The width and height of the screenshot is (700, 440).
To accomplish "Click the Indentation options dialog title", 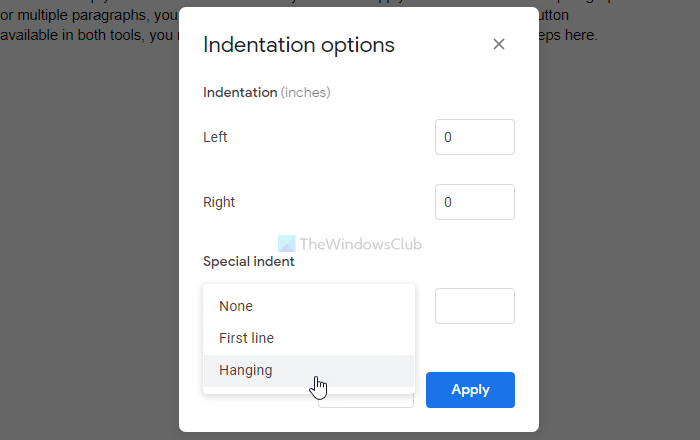I will tap(298, 45).
